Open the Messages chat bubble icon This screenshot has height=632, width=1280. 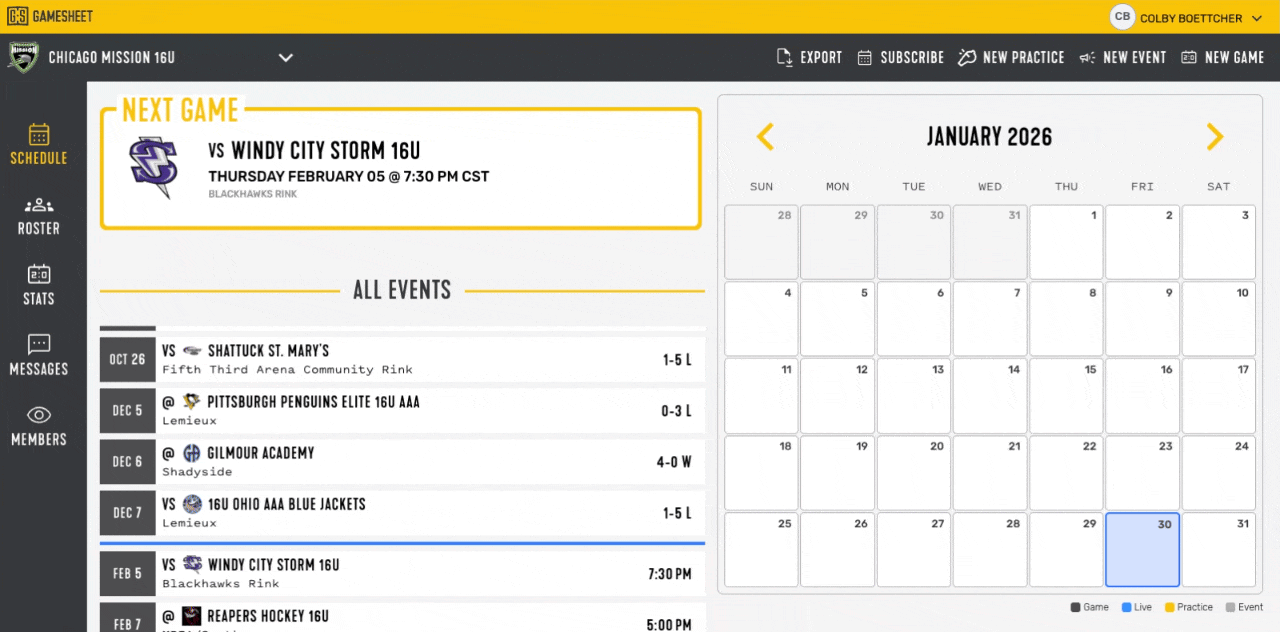point(39,345)
